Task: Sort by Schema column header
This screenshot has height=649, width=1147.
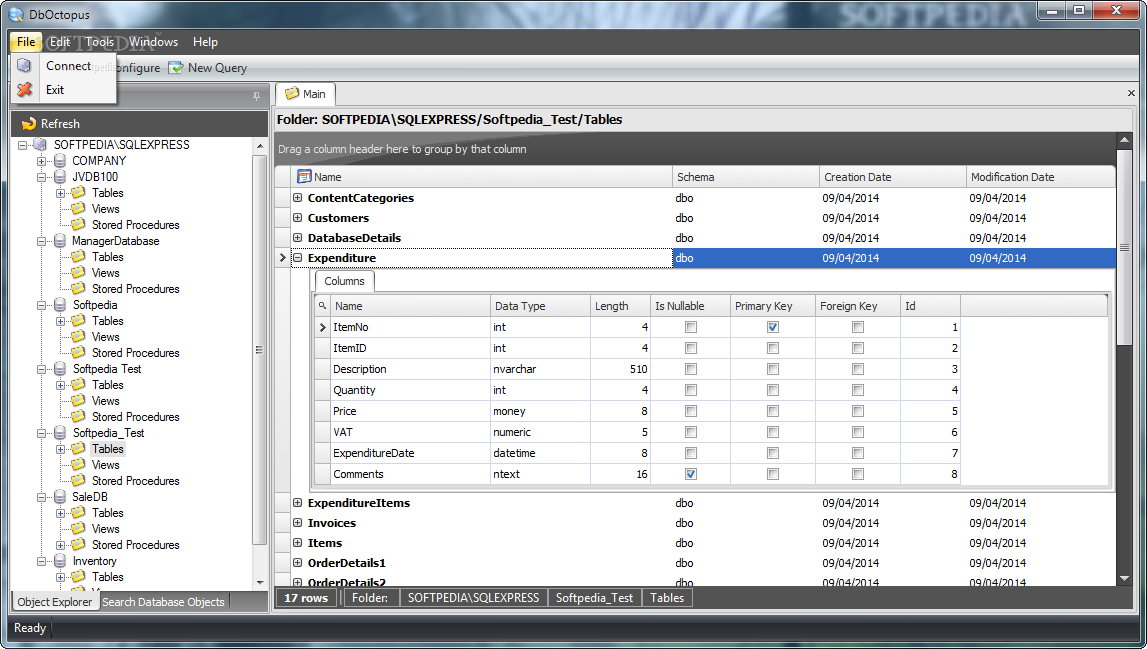Action: 745,176
